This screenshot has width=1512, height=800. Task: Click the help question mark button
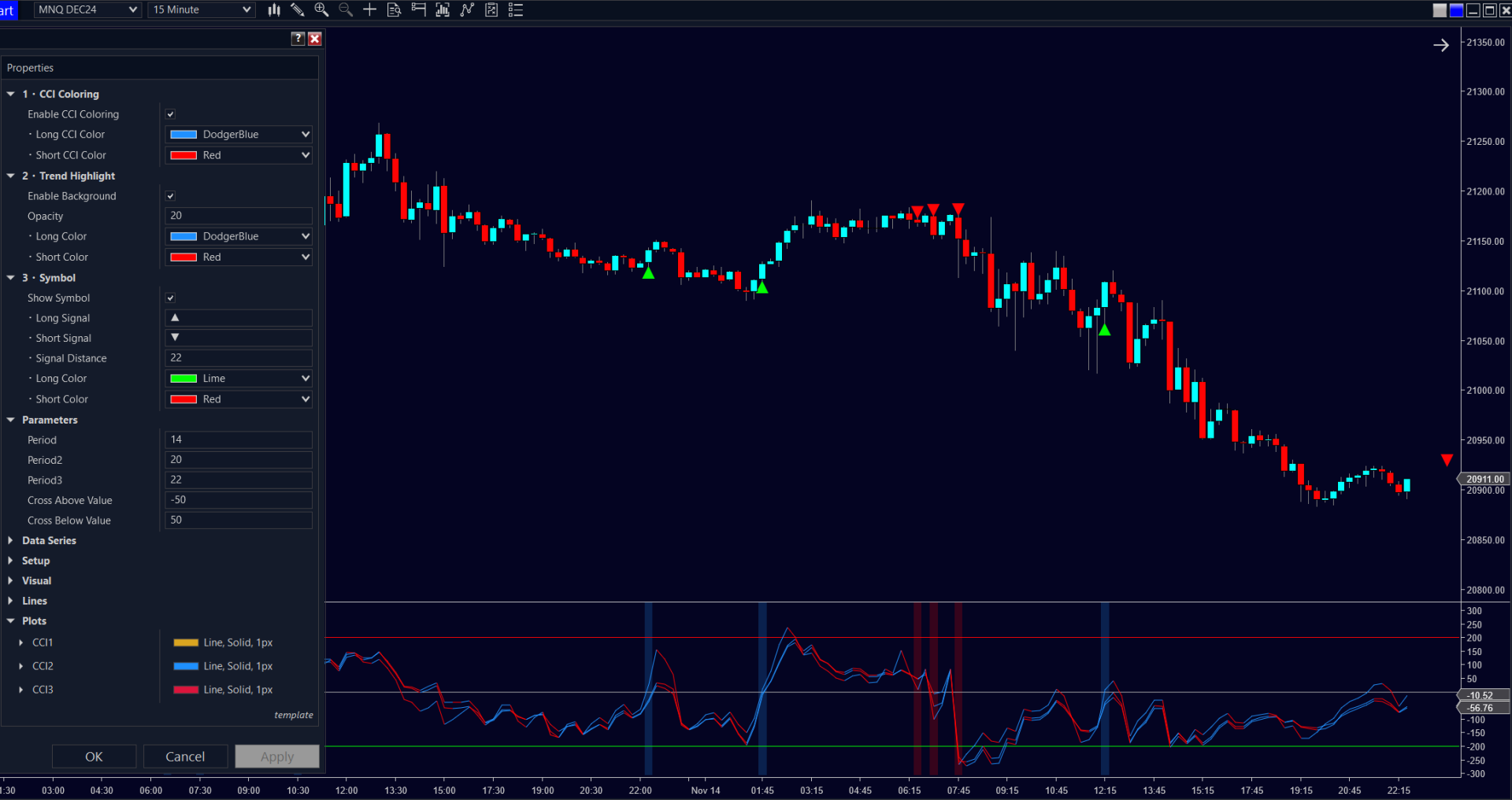point(298,39)
